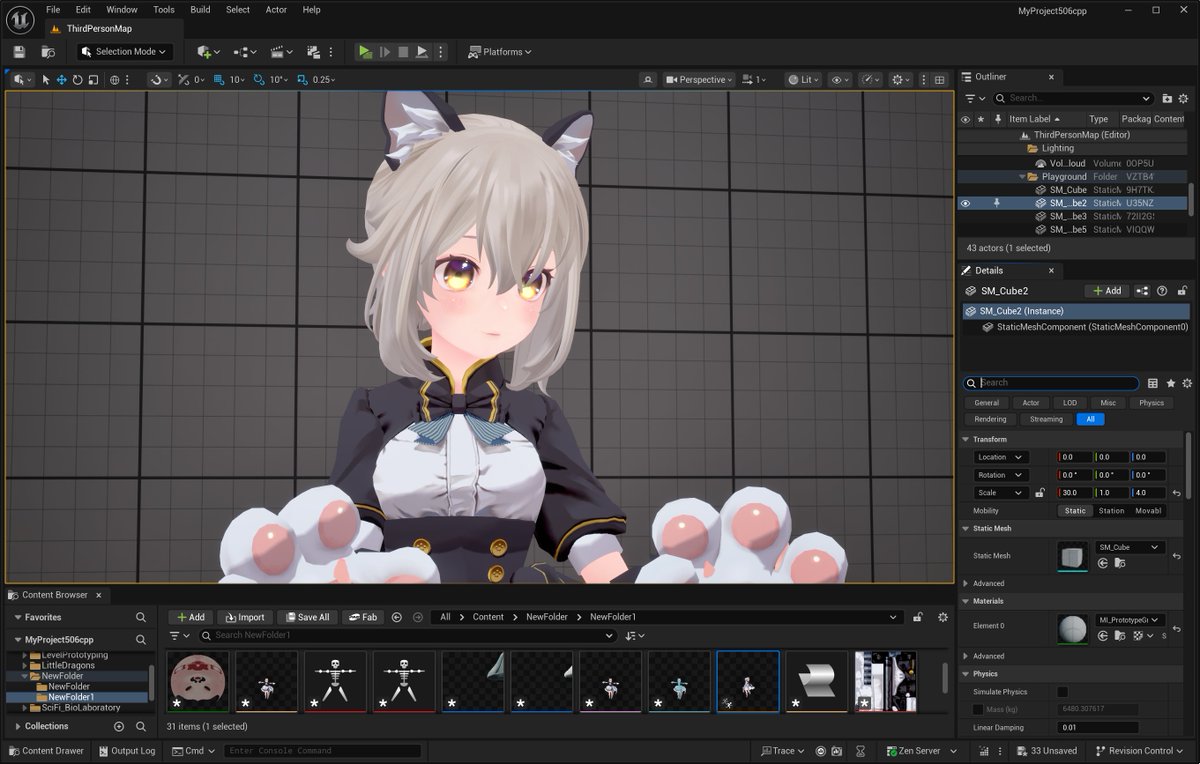Open the Lit view mode dropdown
Screen dimensions: 1200x764
coord(803,79)
